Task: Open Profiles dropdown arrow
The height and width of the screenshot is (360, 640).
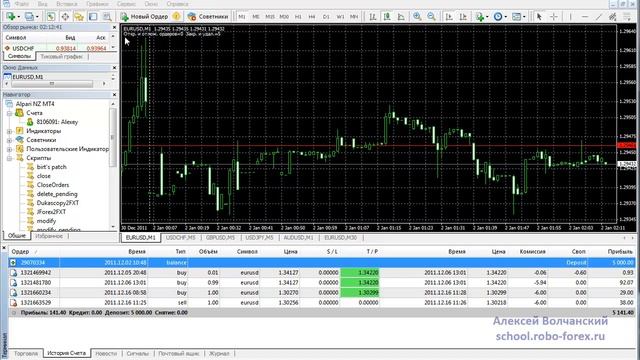Action: click(x=37, y=17)
